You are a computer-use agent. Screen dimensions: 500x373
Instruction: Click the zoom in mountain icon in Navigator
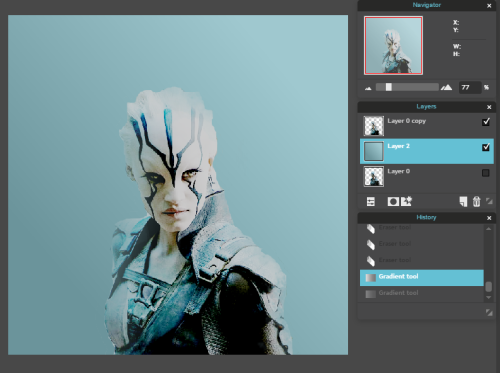point(446,87)
